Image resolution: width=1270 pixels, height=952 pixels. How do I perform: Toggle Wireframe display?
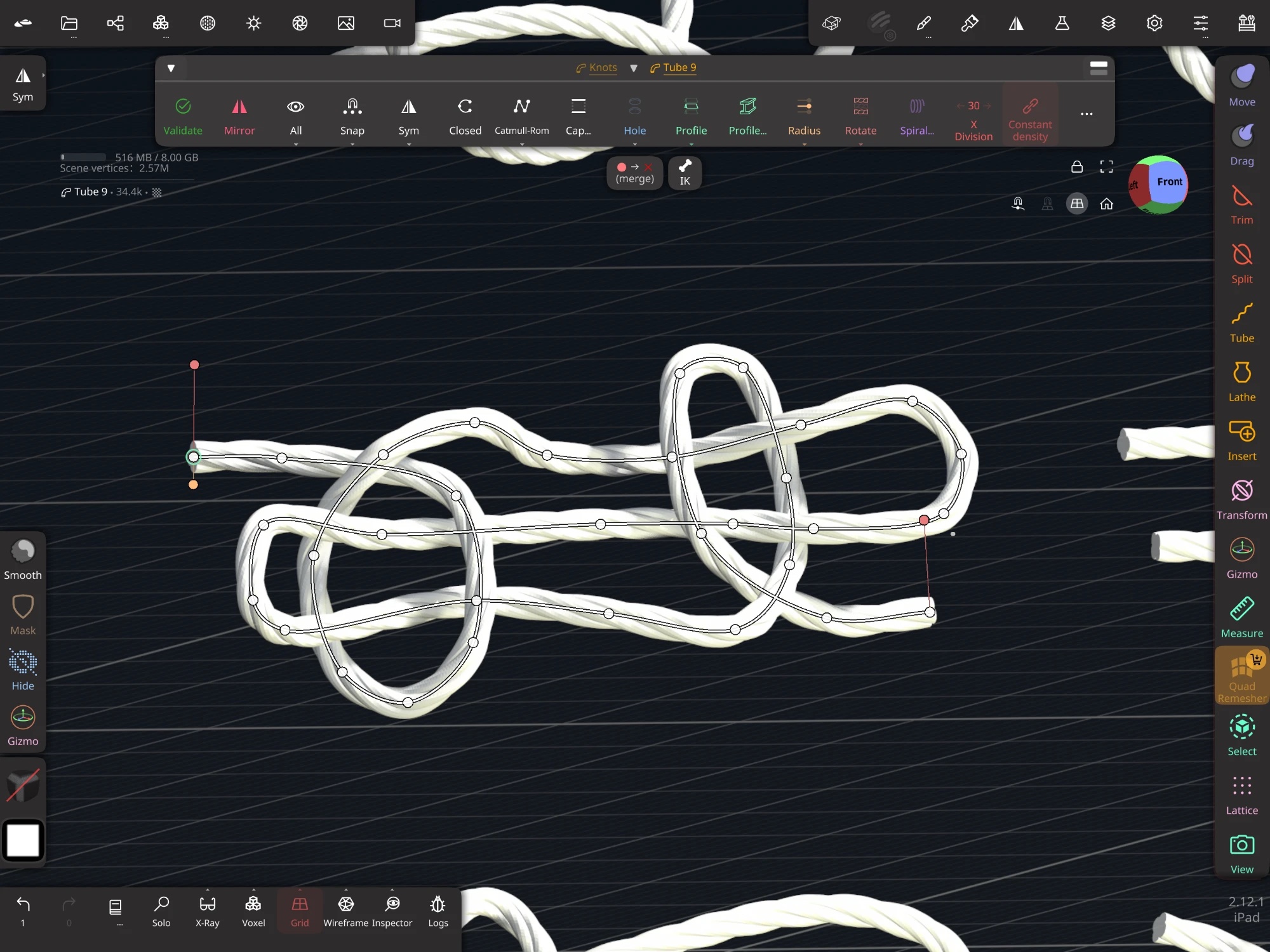coord(346,911)
